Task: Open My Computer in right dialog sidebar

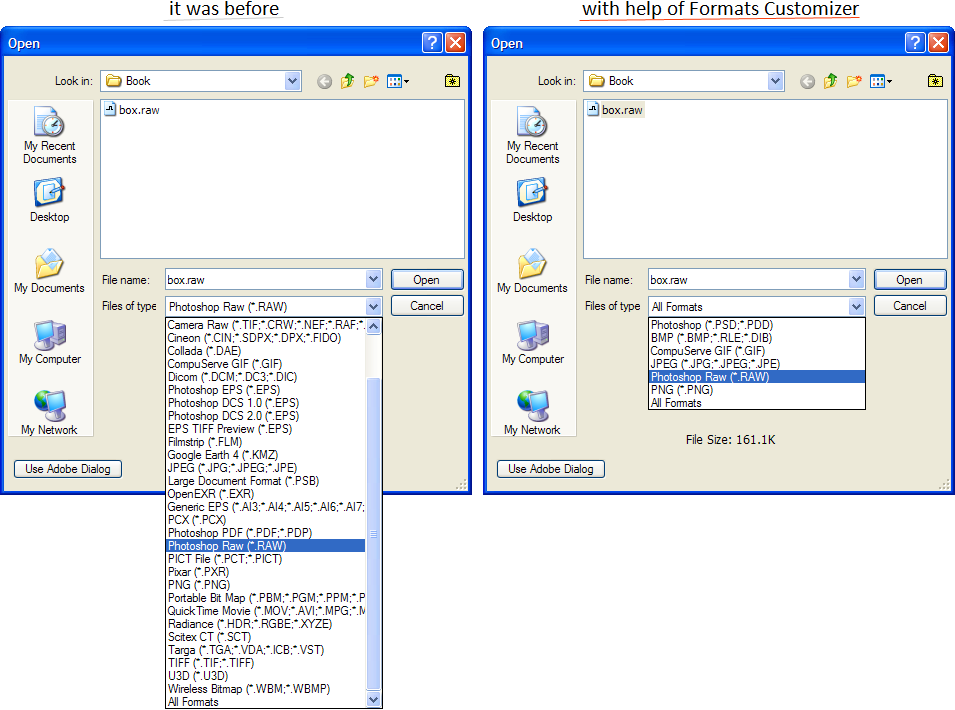Action: click(532, 342)
